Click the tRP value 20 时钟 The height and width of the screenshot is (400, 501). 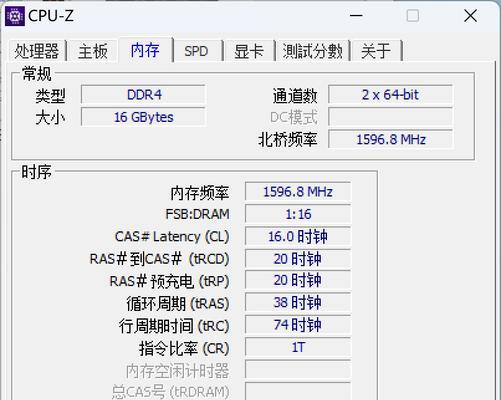tap(298, 280)
